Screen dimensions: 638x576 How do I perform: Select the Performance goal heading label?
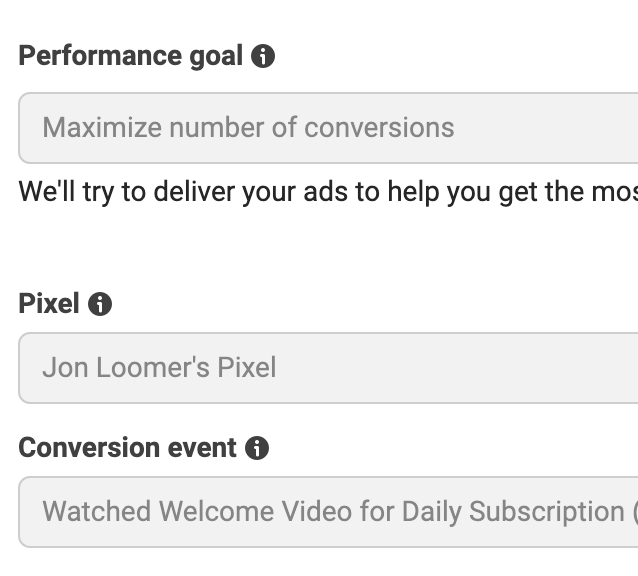[131, 56]
